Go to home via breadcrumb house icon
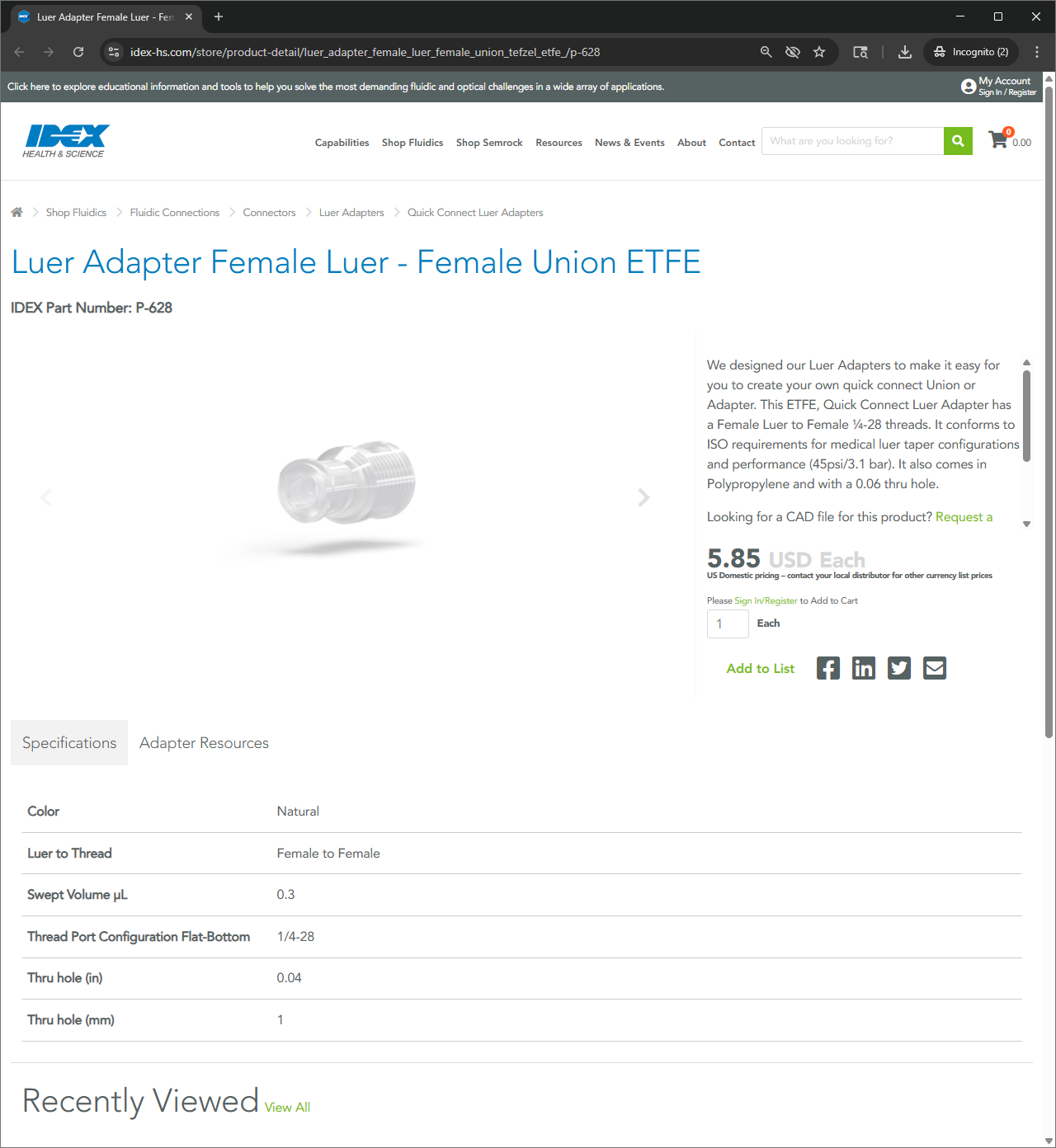This screenshot has width=1056, height=1148. tap(16, 212)
